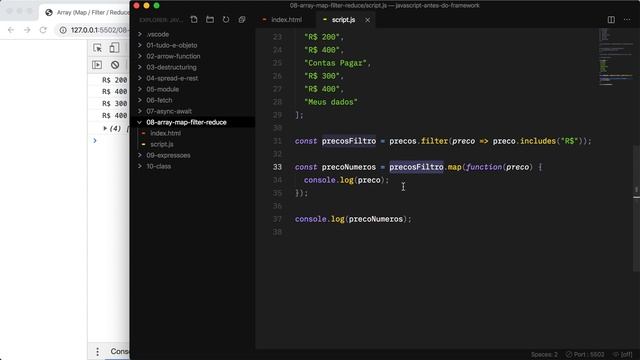Click the "Contas Pagar" string
Image resolution: width=640 pixels, height=360 pixels.
pos(335,63)
